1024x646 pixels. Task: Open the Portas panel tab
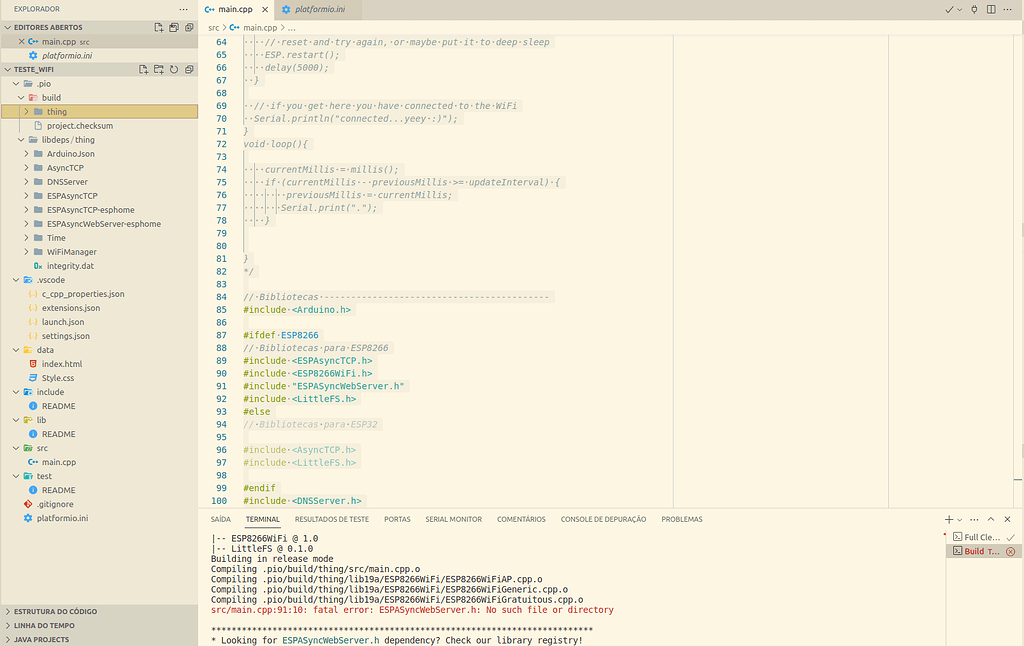tap(397, 519)
